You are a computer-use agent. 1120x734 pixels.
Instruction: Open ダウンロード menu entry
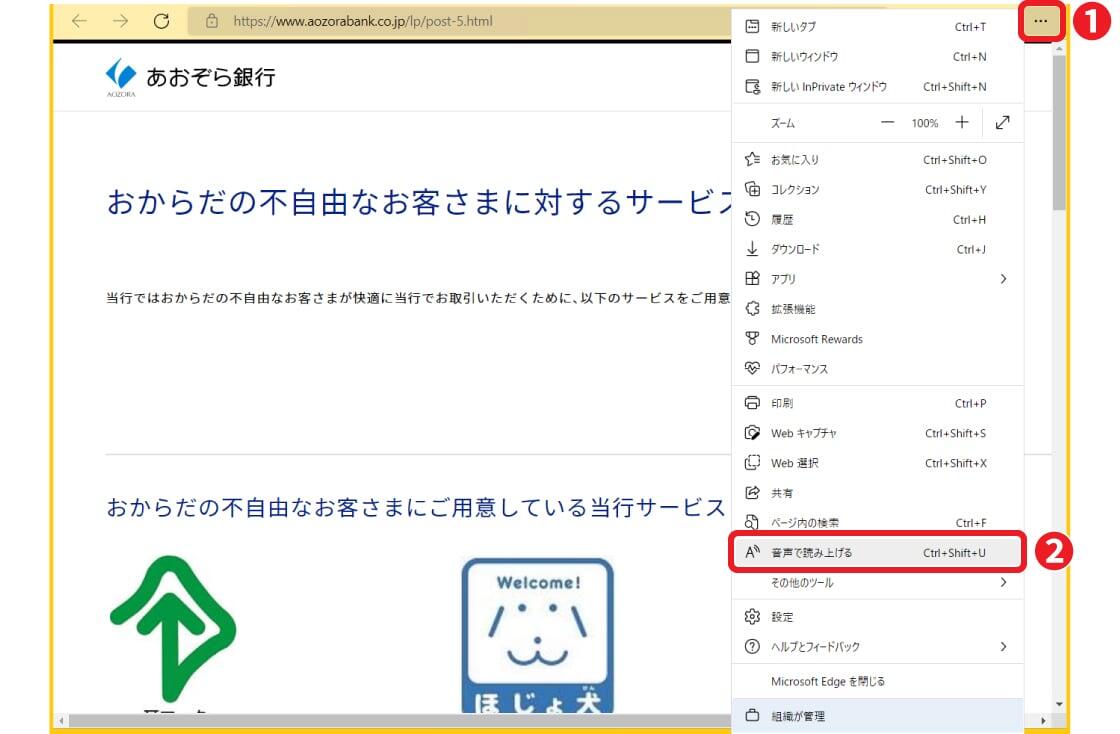795,249
